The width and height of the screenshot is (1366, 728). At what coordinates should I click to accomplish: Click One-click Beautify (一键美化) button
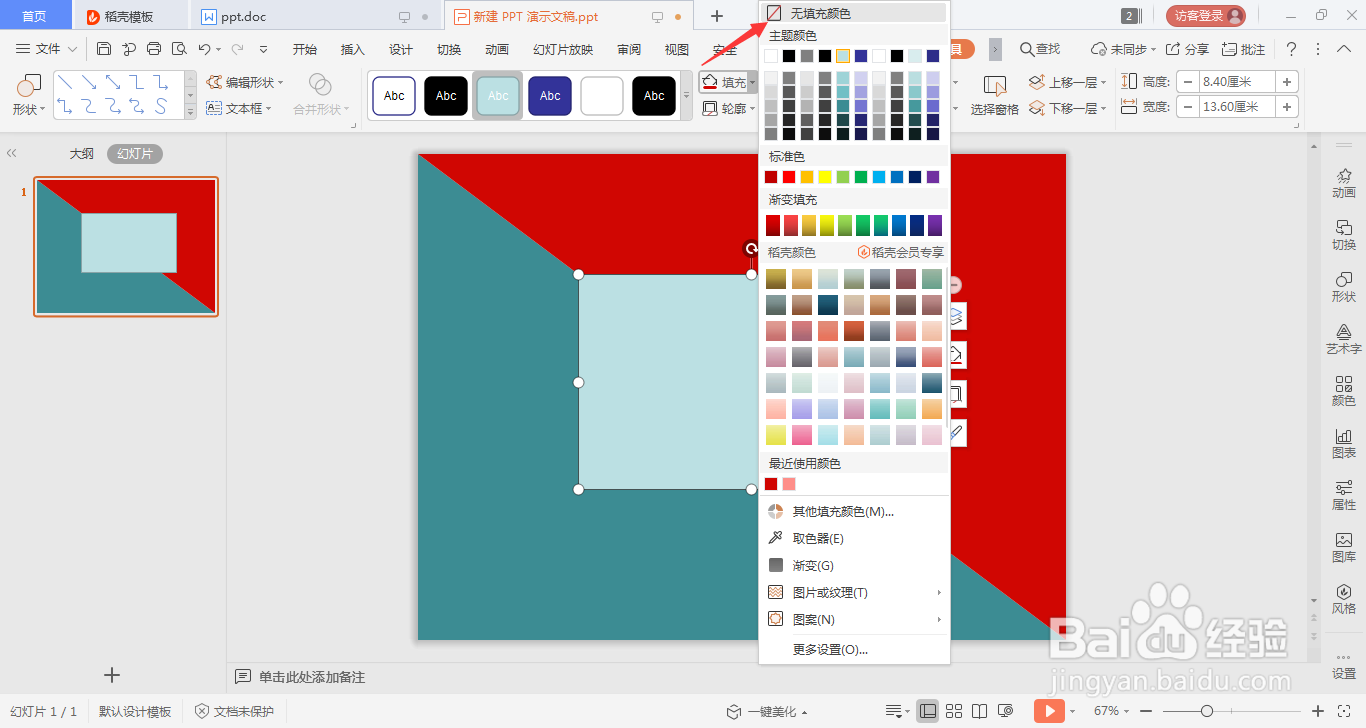pos(766,711)
